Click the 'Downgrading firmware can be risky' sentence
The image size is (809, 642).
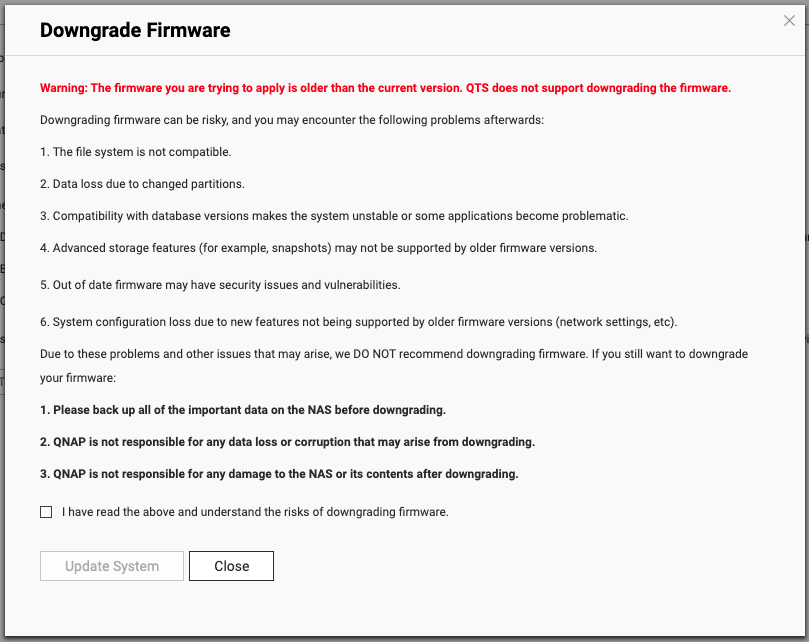click(292, 120)
